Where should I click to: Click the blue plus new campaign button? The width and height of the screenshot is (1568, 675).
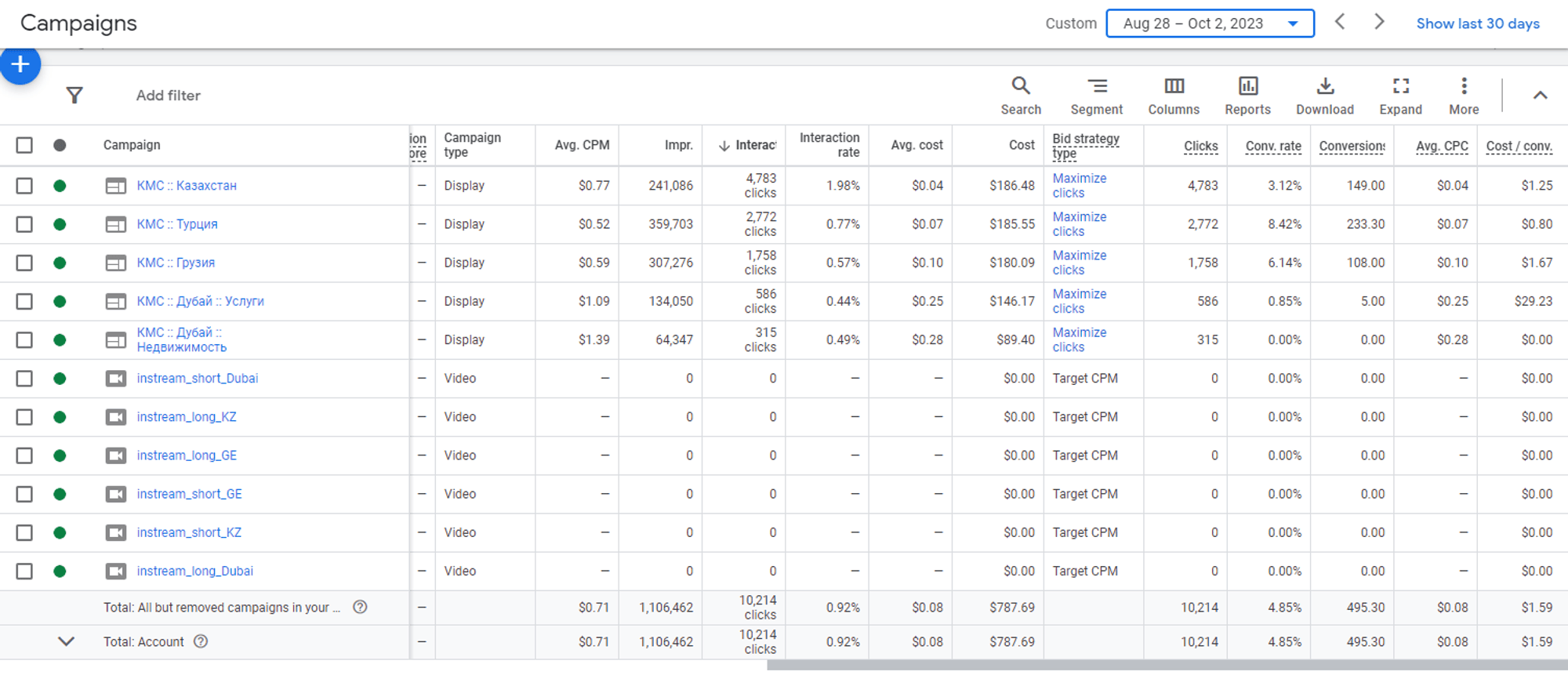tap(20, 64)
